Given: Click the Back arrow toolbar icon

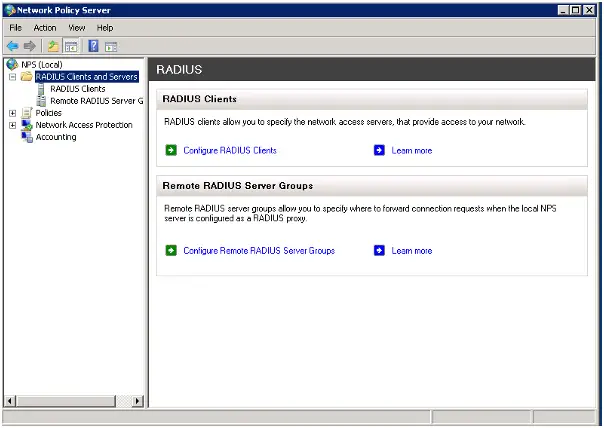Looking at the screenshot, I should point(13,46).
